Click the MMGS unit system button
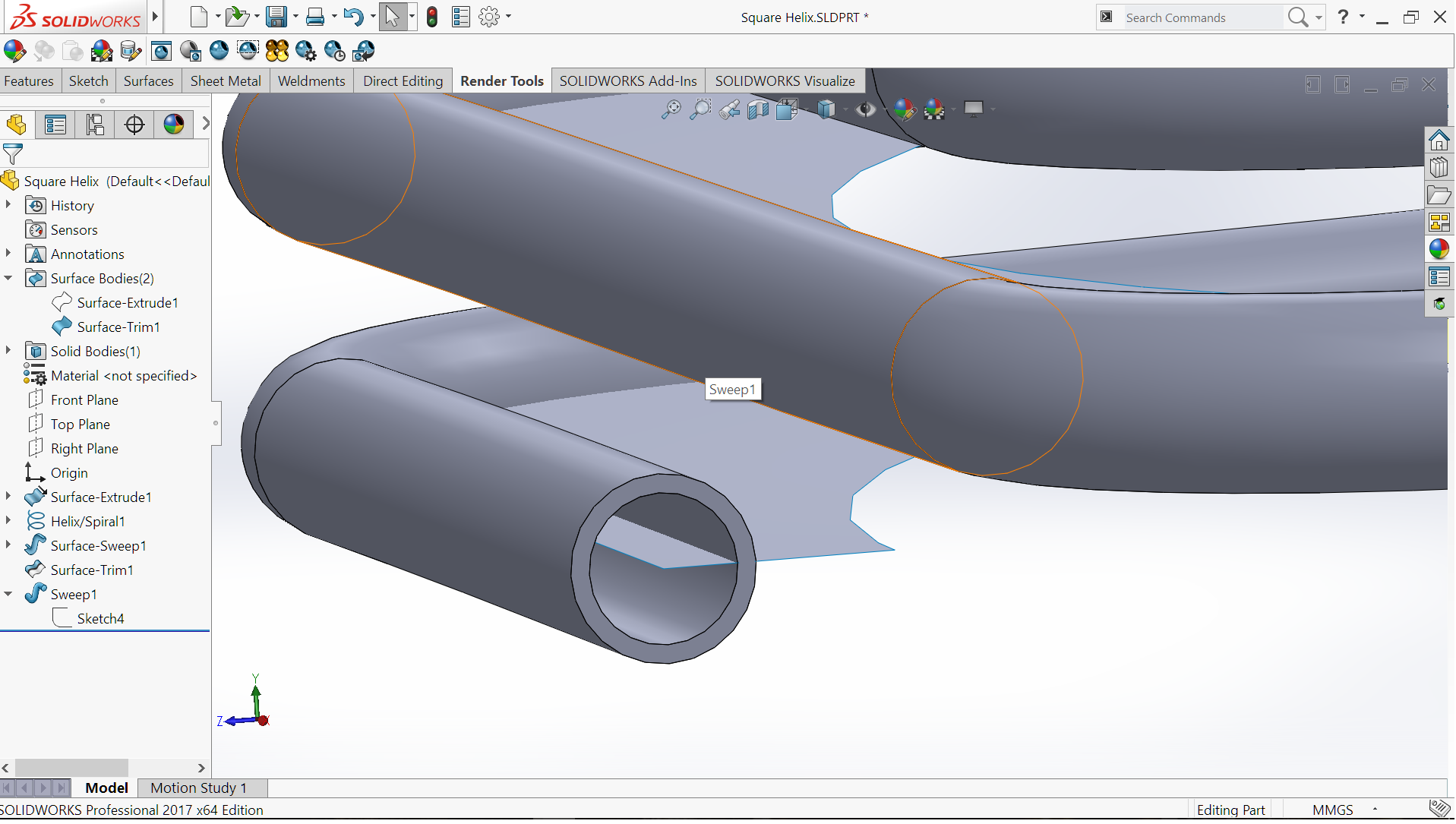The height and width of the screenshot is (824, 1456). (x=1332, y=810)
